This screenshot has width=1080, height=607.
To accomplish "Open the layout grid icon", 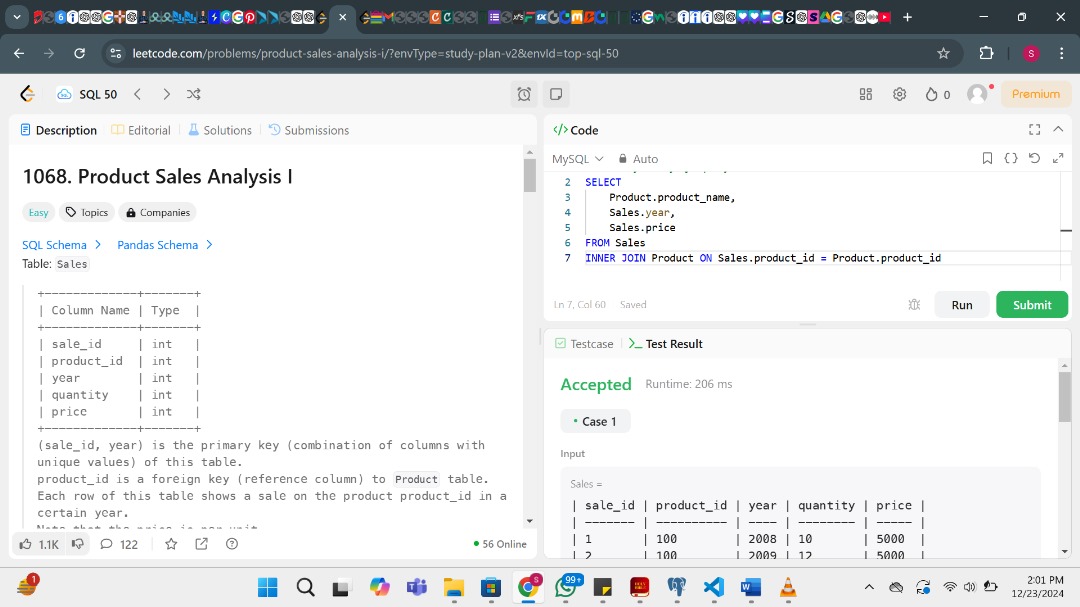I will pos(866,94).
